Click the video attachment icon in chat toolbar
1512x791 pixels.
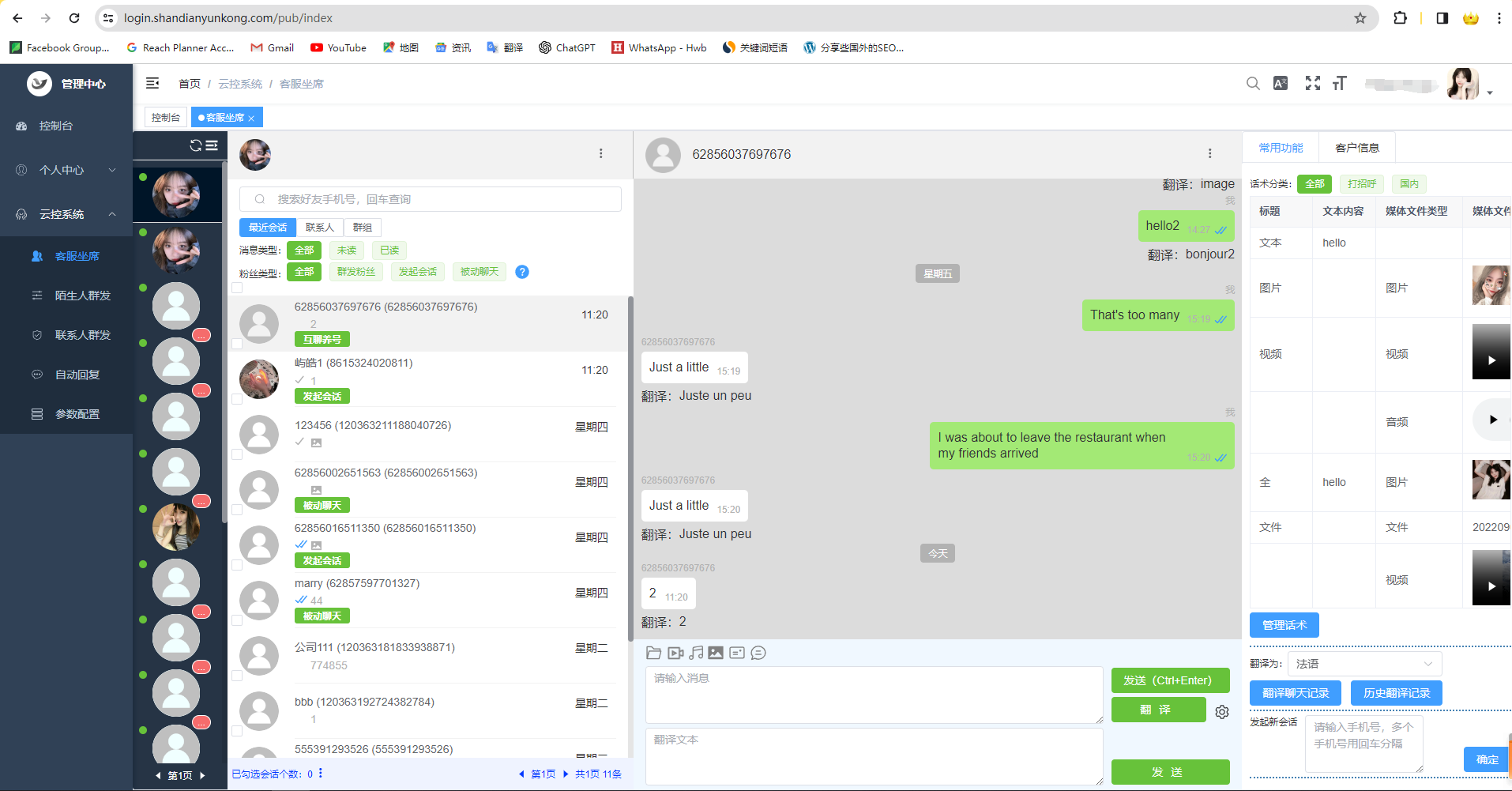pyautogui.click(x=675, y=653)
